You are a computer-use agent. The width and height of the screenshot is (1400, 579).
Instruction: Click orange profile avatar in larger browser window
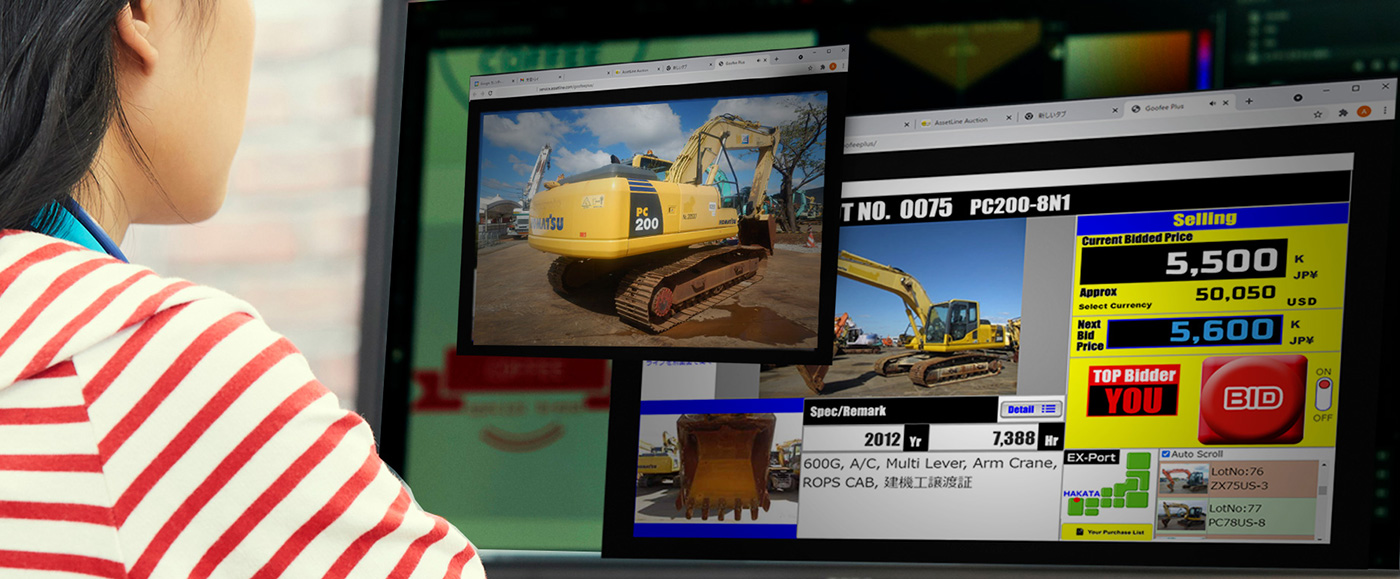pyautogui.click(x=1363, y=112)
